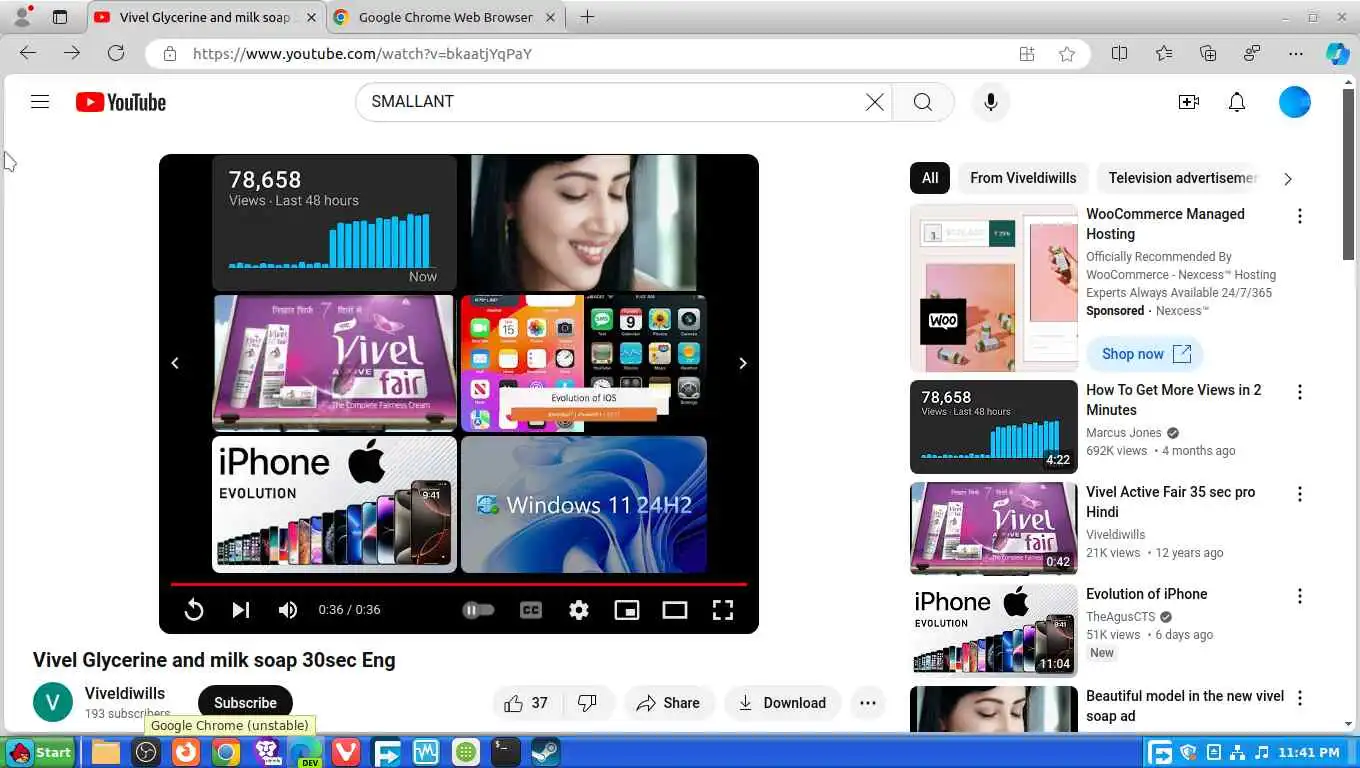The width and height of the screenshot is (1360, 768).
Task: Launch Vivaldi from the taskbar
Action: point(346,752)
